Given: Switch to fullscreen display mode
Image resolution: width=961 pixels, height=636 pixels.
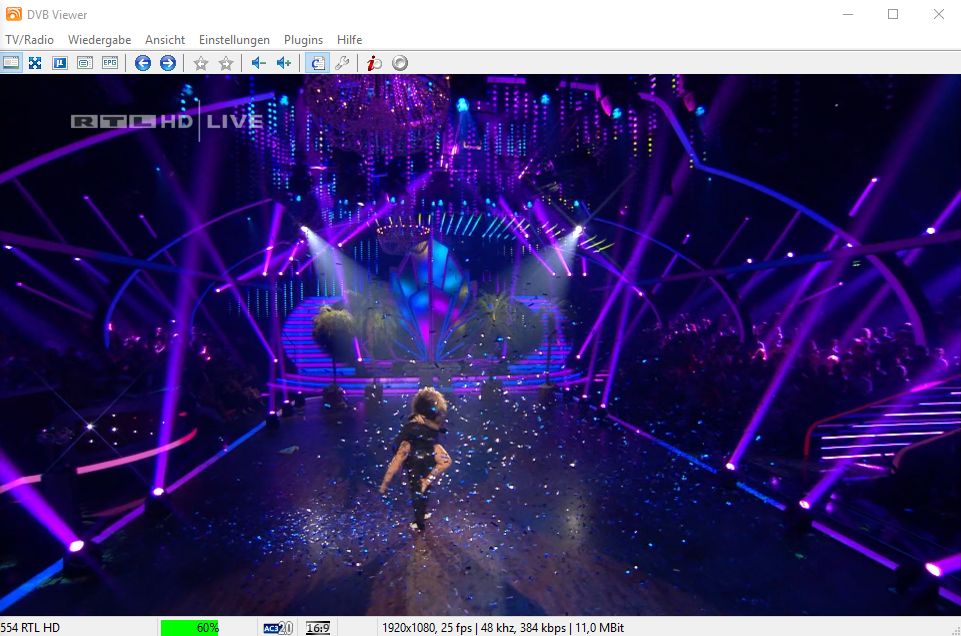Looking at the screenshot, I should pyautogui.click(x=35, y=63).
